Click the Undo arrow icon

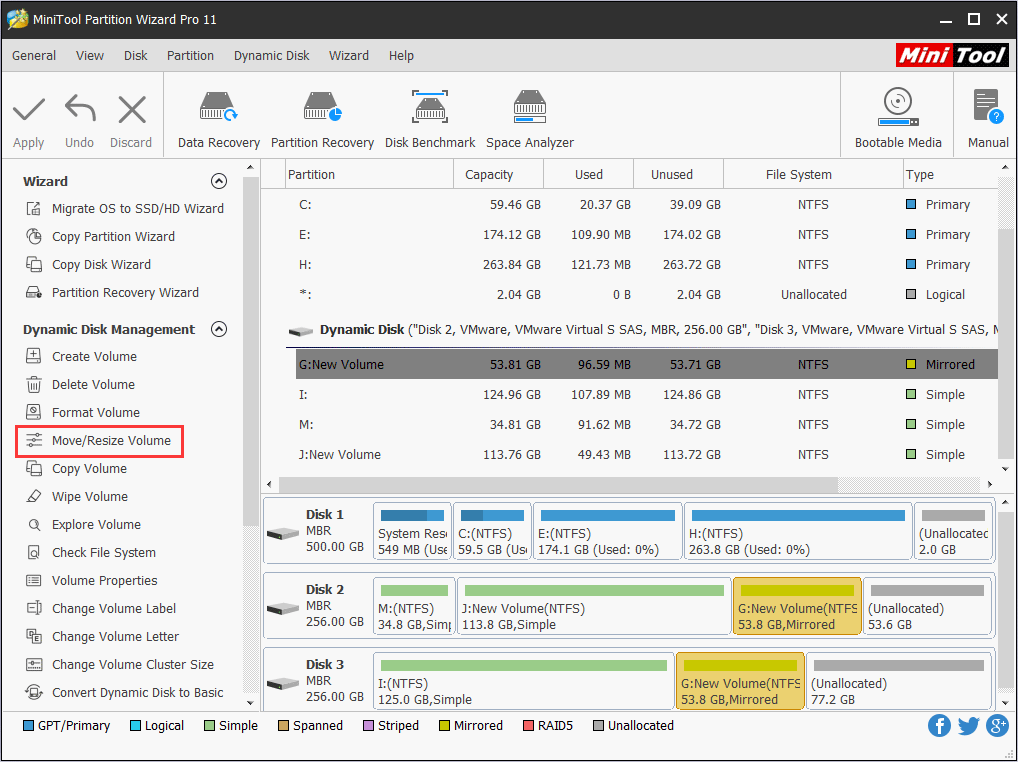(80, 109)
